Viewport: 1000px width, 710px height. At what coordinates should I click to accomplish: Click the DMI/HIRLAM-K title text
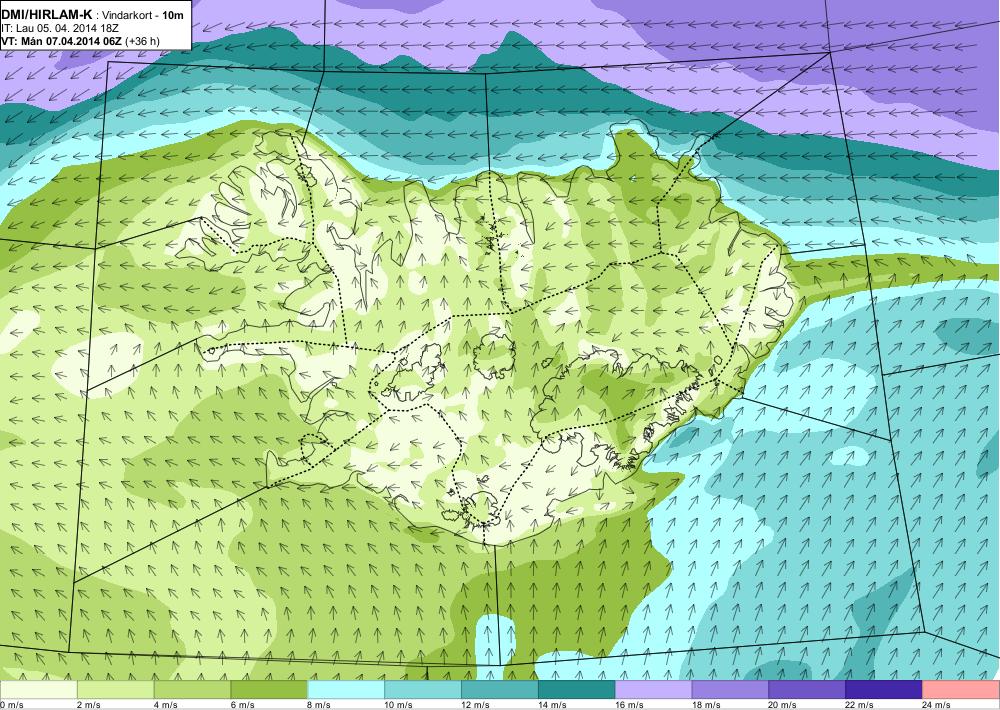click(x=47, y=14)
